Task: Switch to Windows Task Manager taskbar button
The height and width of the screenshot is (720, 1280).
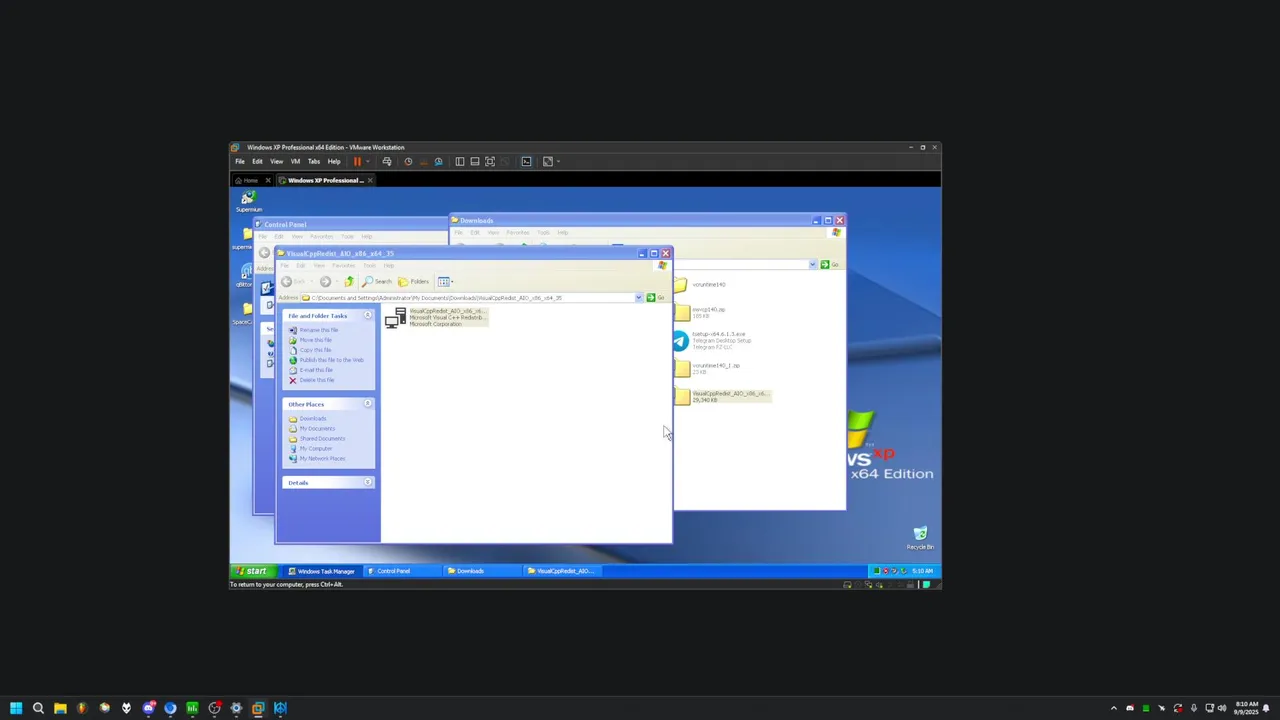Action: [321, 571]
